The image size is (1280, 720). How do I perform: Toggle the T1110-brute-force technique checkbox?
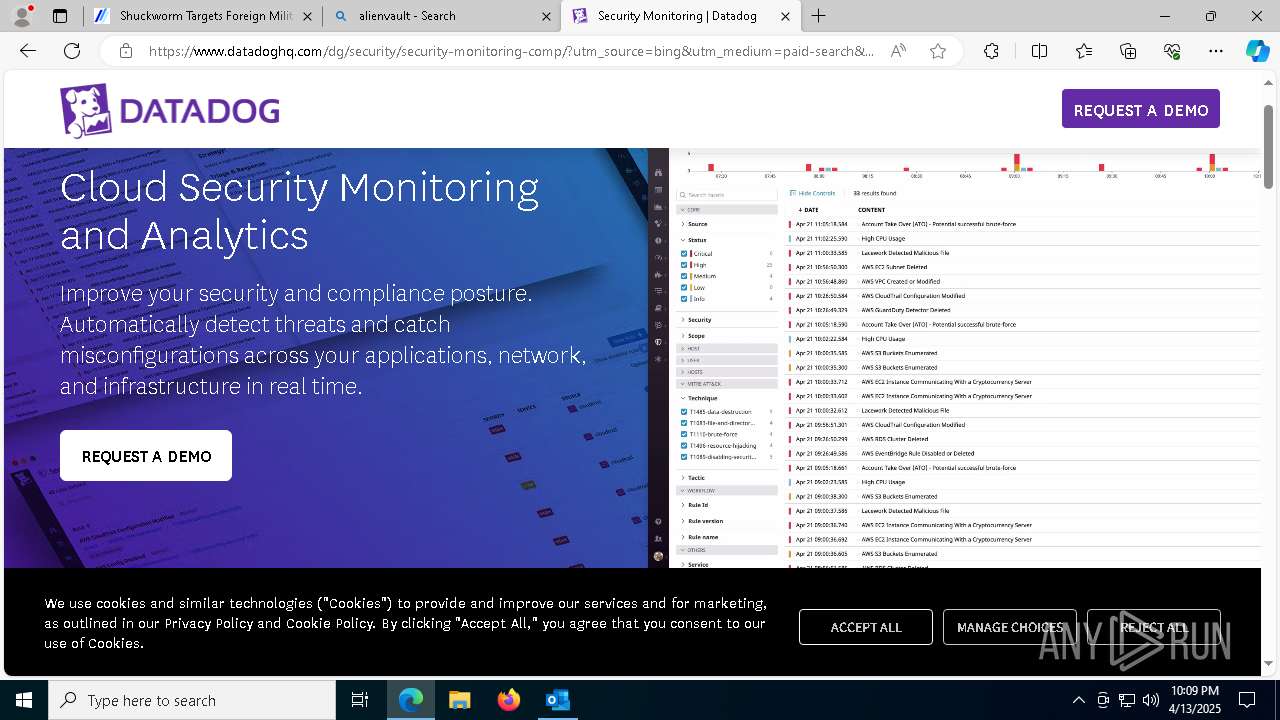[x=684, y=435]
